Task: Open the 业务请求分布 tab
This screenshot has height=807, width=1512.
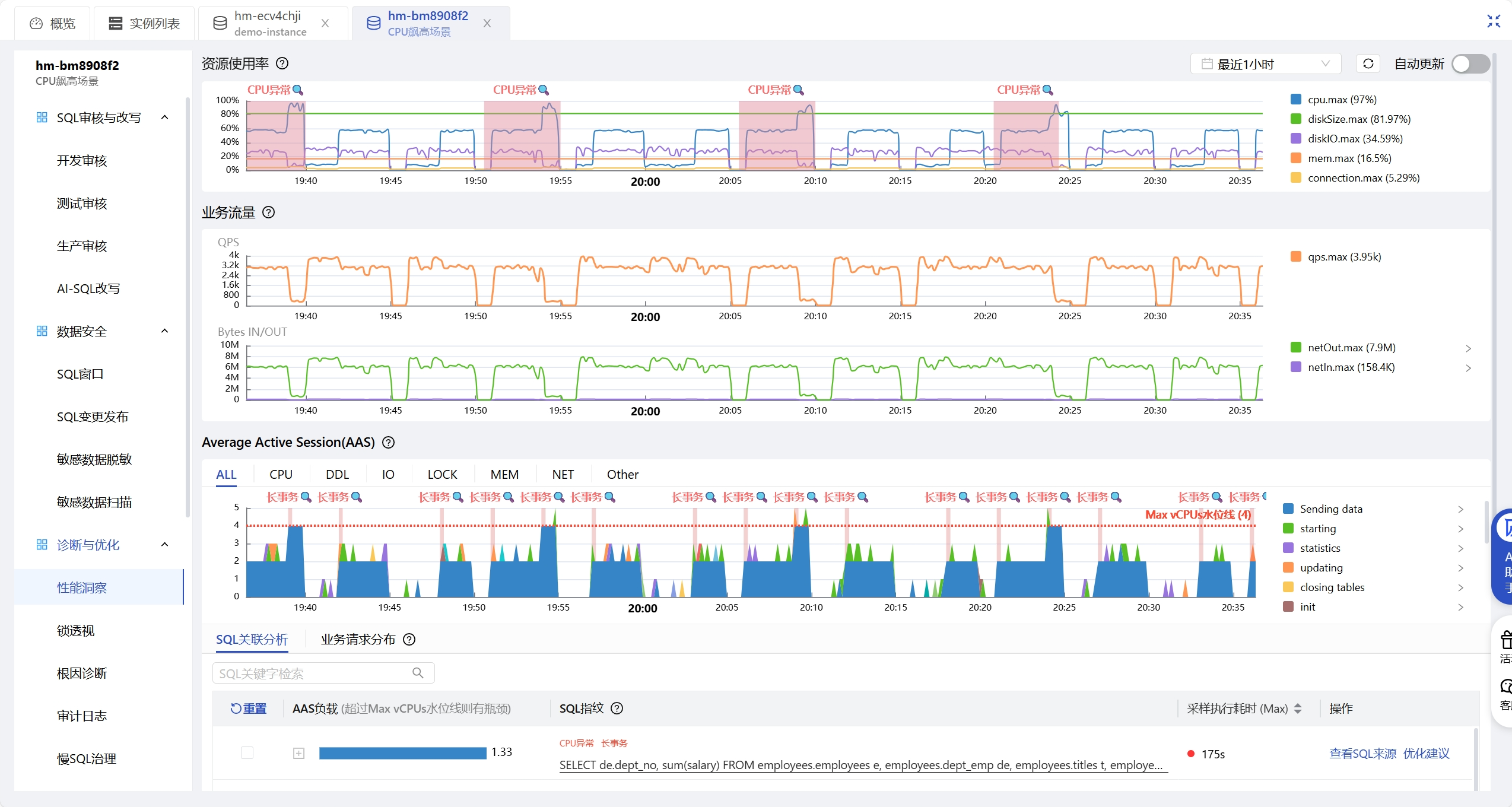Action: tap(358, 639)
